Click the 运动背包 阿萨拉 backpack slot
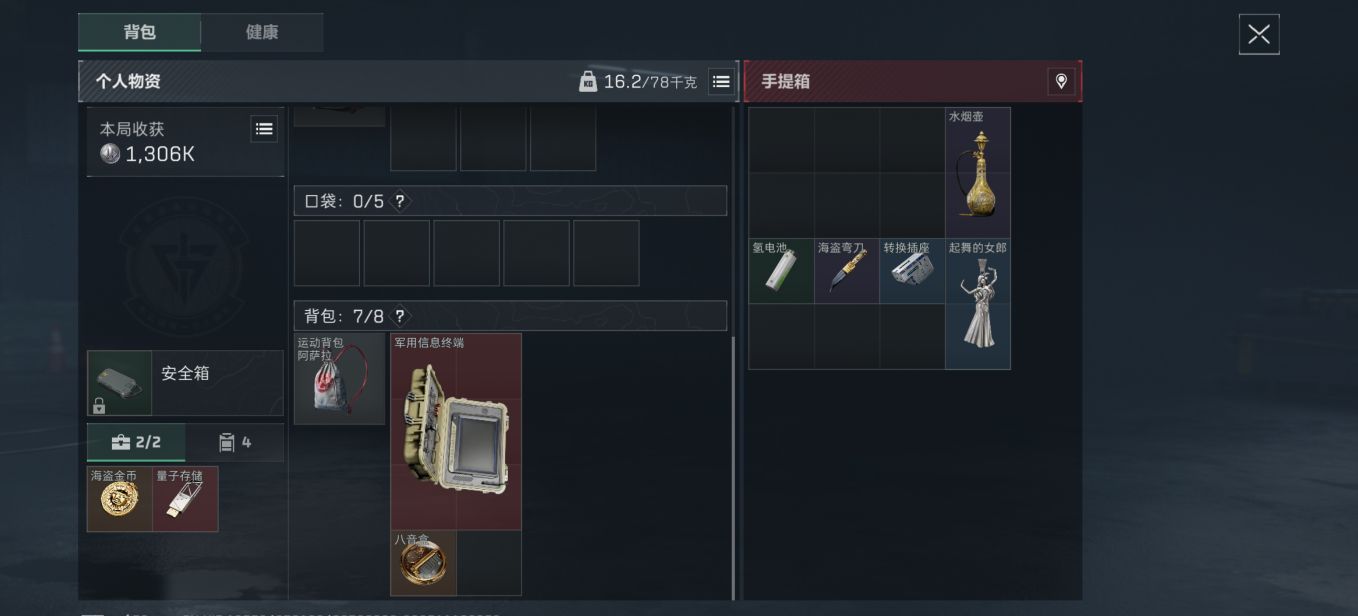Image resolution: width=1358 pixels, height=616 pixels. (x=340, y=379)
